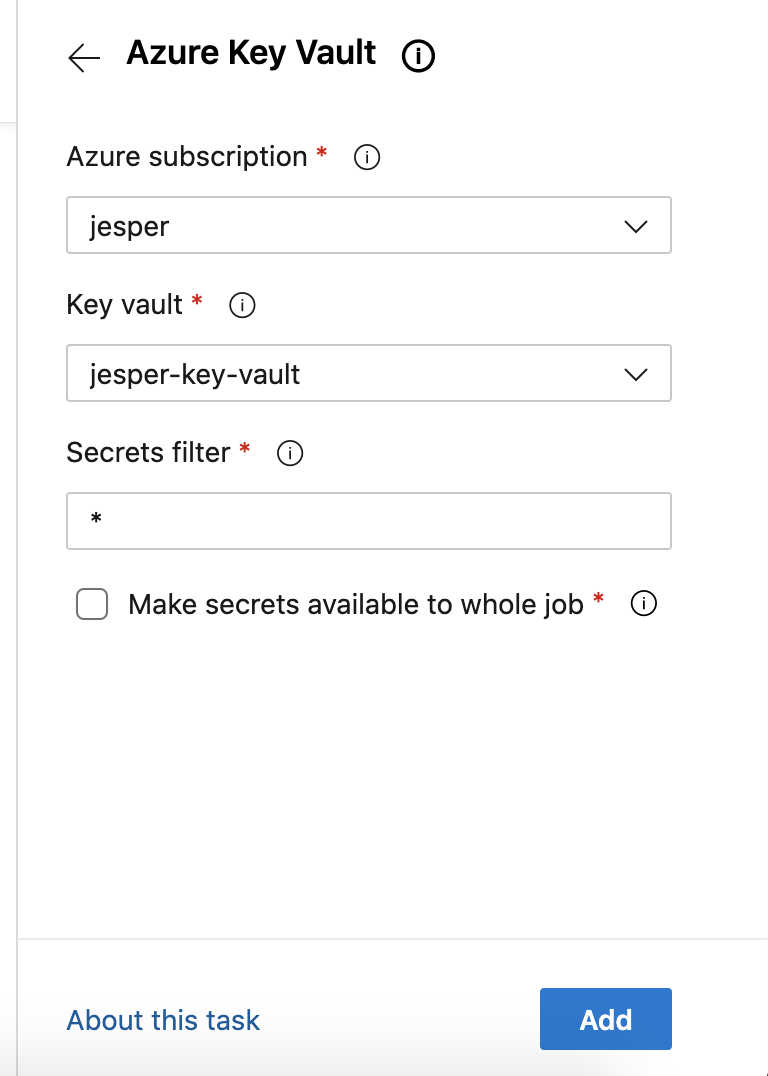Image resolution: width=768 pixels, height=1076 pixels.
Task: Click the Azure subscription info icon
Action: click(x=368, y=158)
